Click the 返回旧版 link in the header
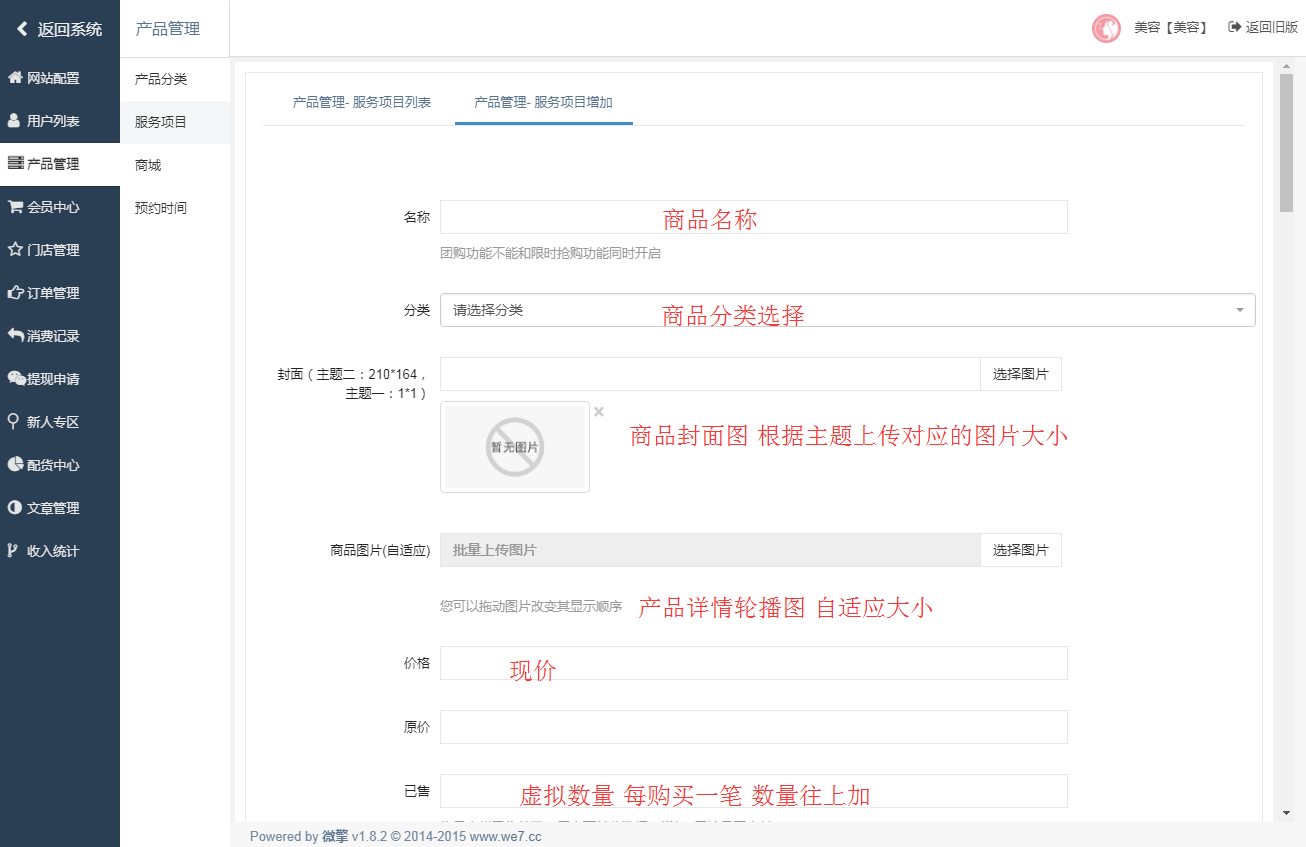 click(1263, 28)
